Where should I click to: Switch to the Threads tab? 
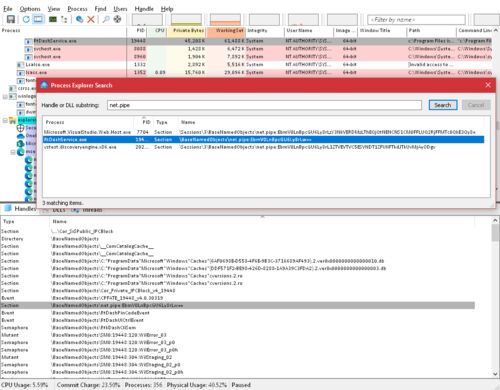tap(87, 210)
